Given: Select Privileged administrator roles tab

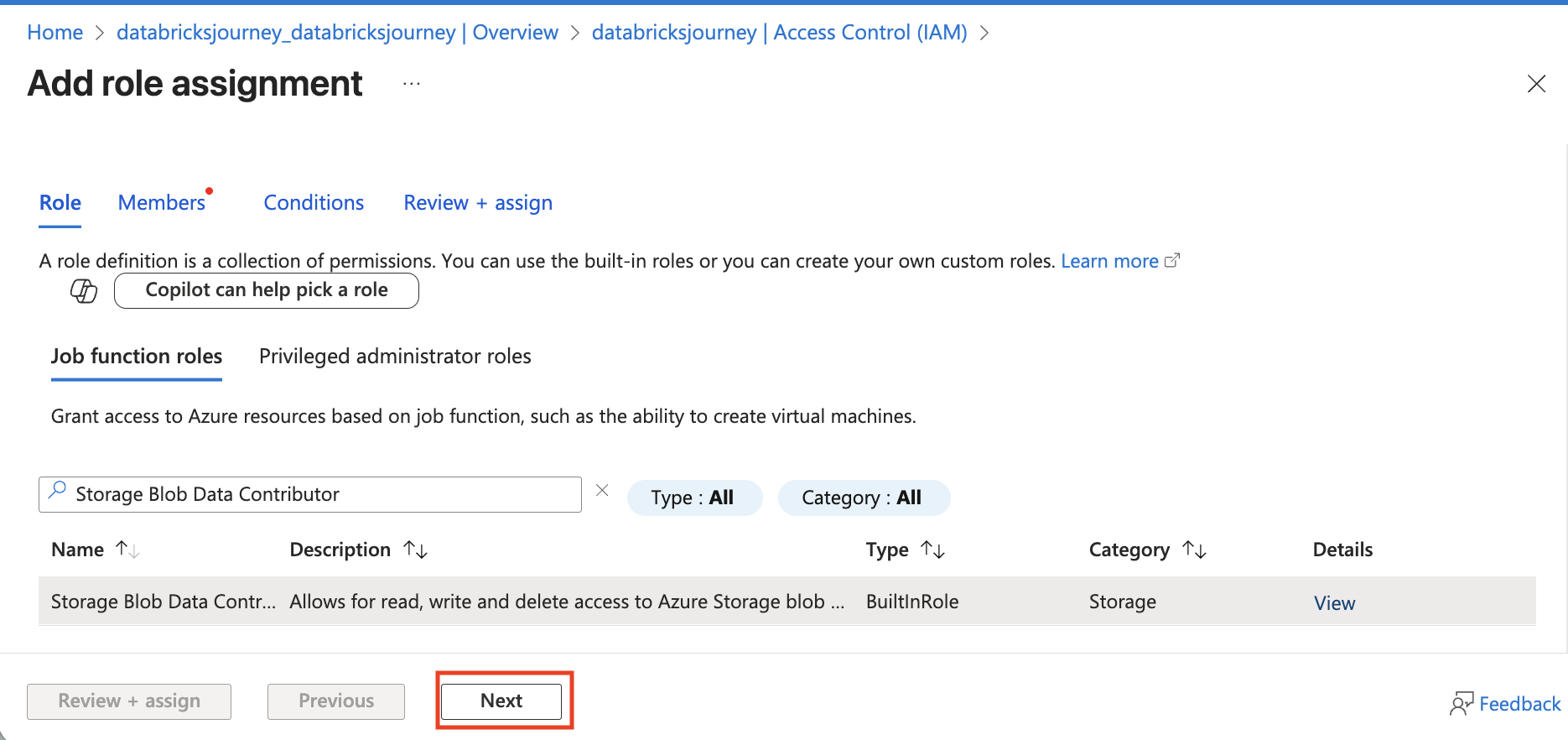Looking at the screenshot, I should pyautogui.click(x=395, y=357).
